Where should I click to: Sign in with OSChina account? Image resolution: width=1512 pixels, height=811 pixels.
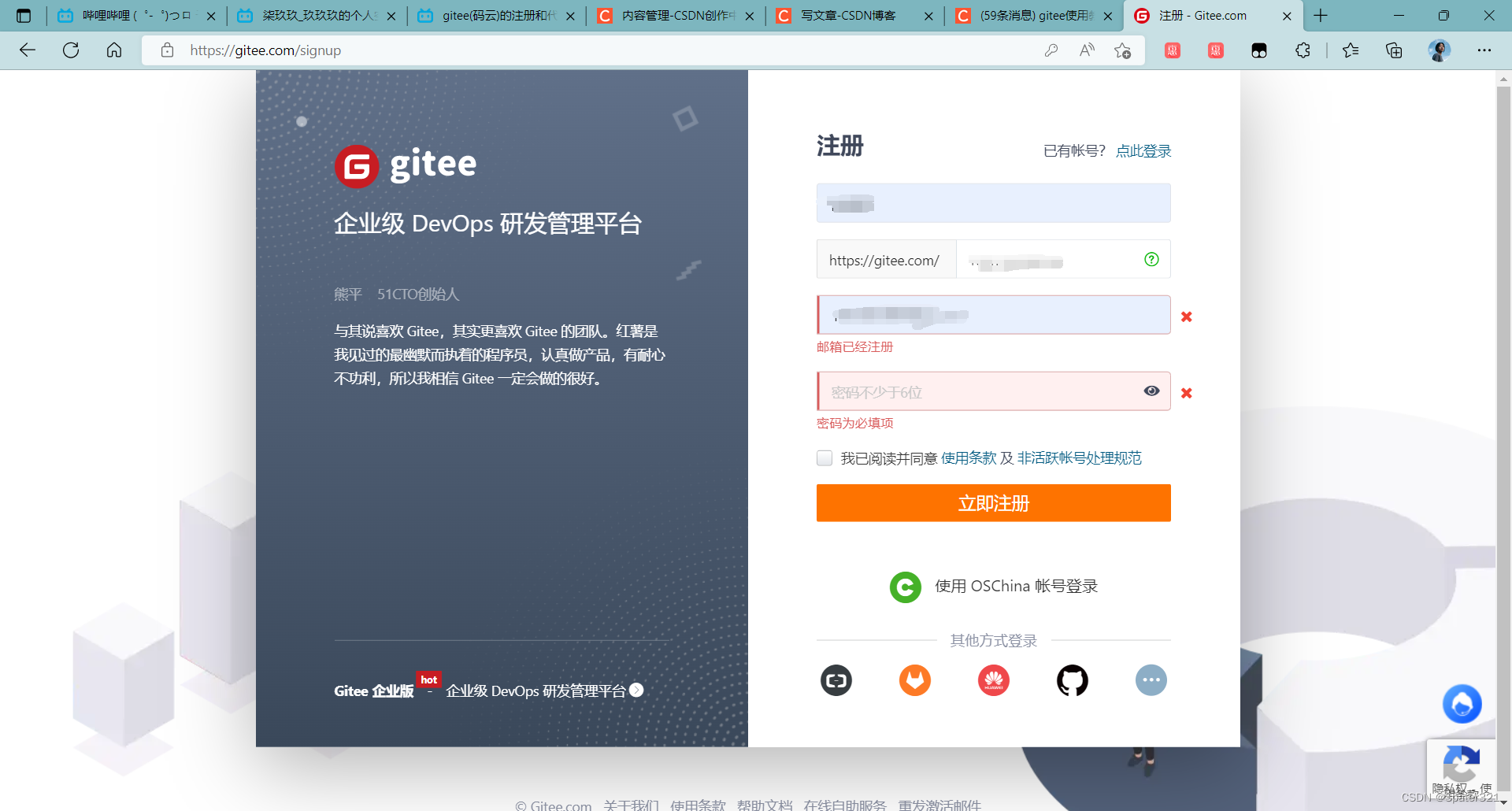pyautogui.click(x=994, y=587)
